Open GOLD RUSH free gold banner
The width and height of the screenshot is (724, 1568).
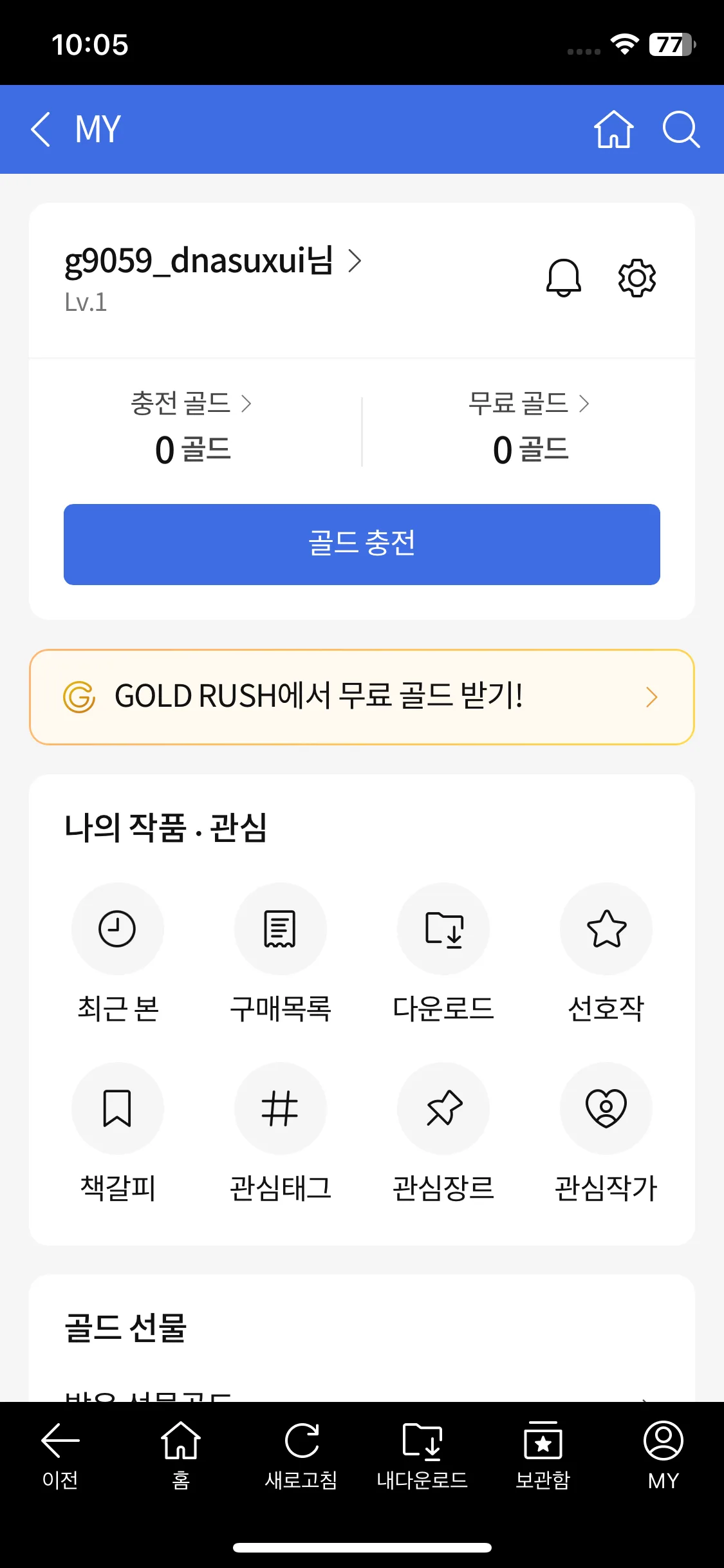click(362, 697)
